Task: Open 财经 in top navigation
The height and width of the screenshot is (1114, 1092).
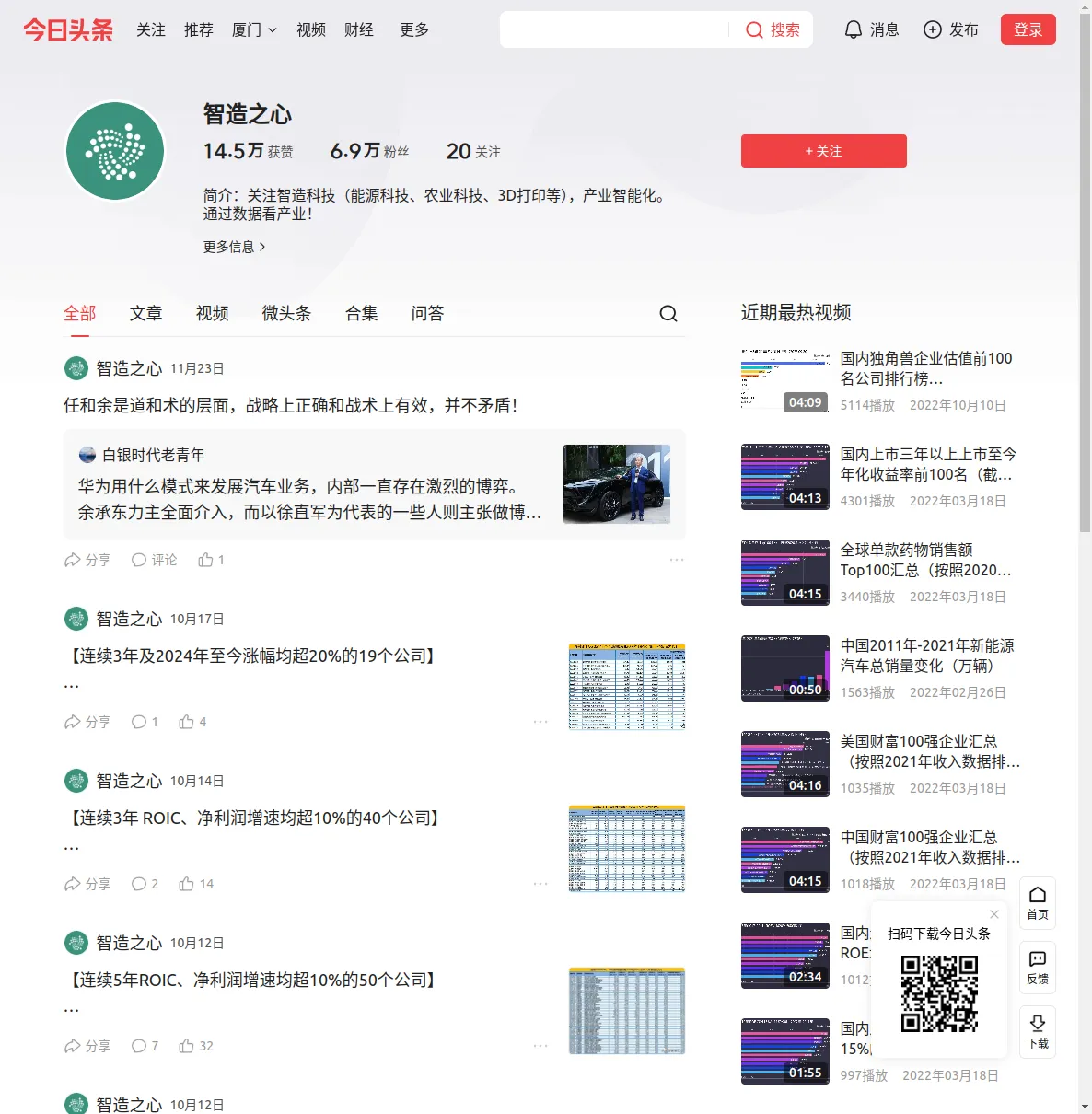Action: pos(359,29)
